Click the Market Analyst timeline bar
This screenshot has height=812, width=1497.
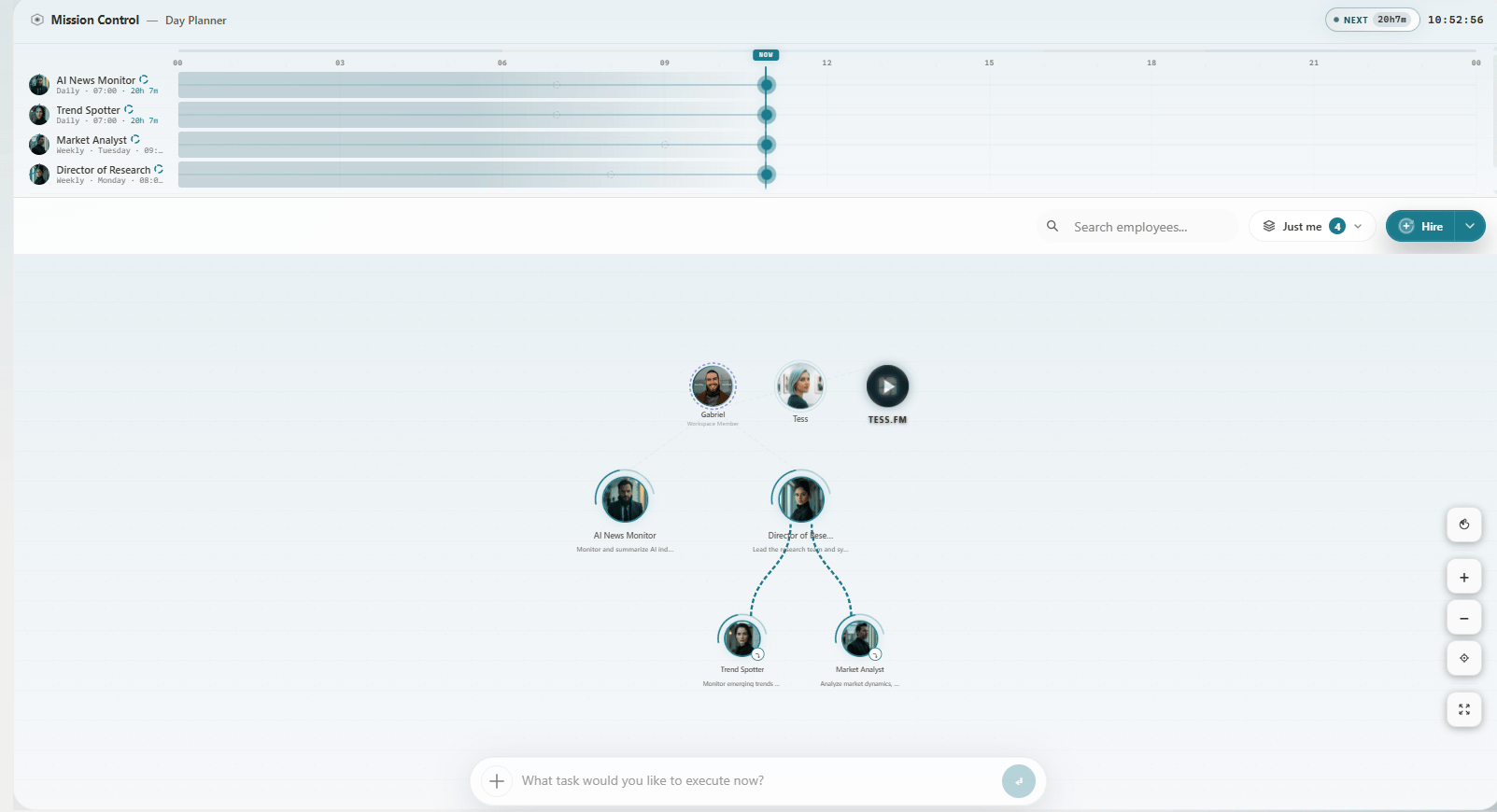pos(472,145)
